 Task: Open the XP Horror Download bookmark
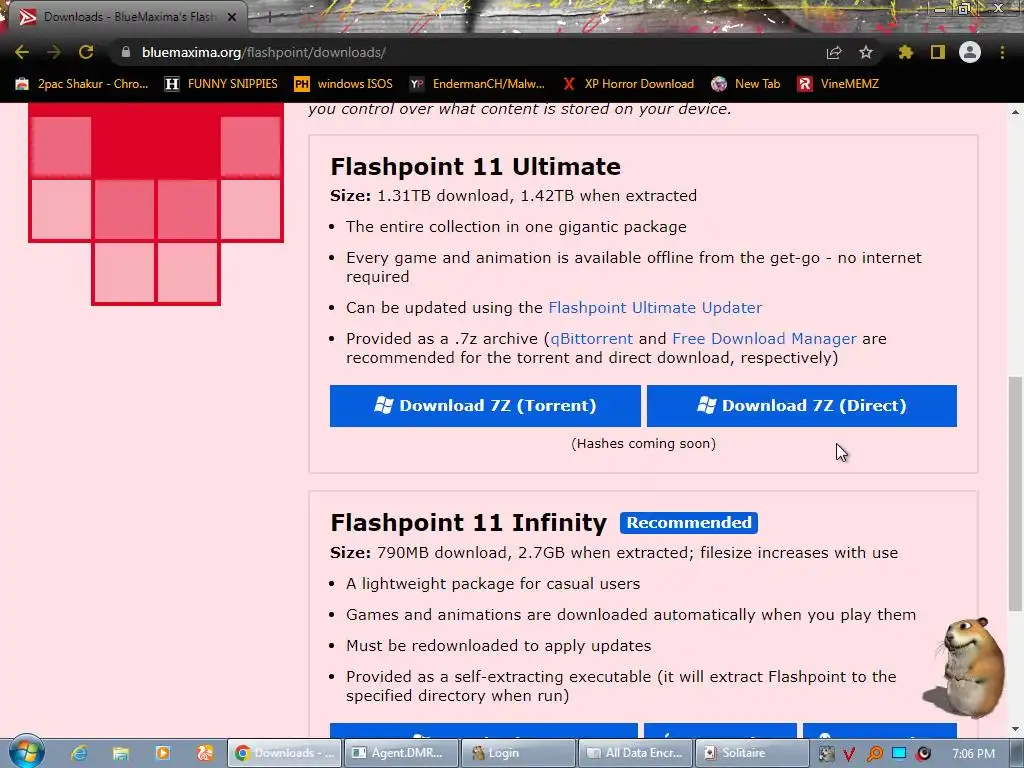pyautogui.click(x=628, y=84)
